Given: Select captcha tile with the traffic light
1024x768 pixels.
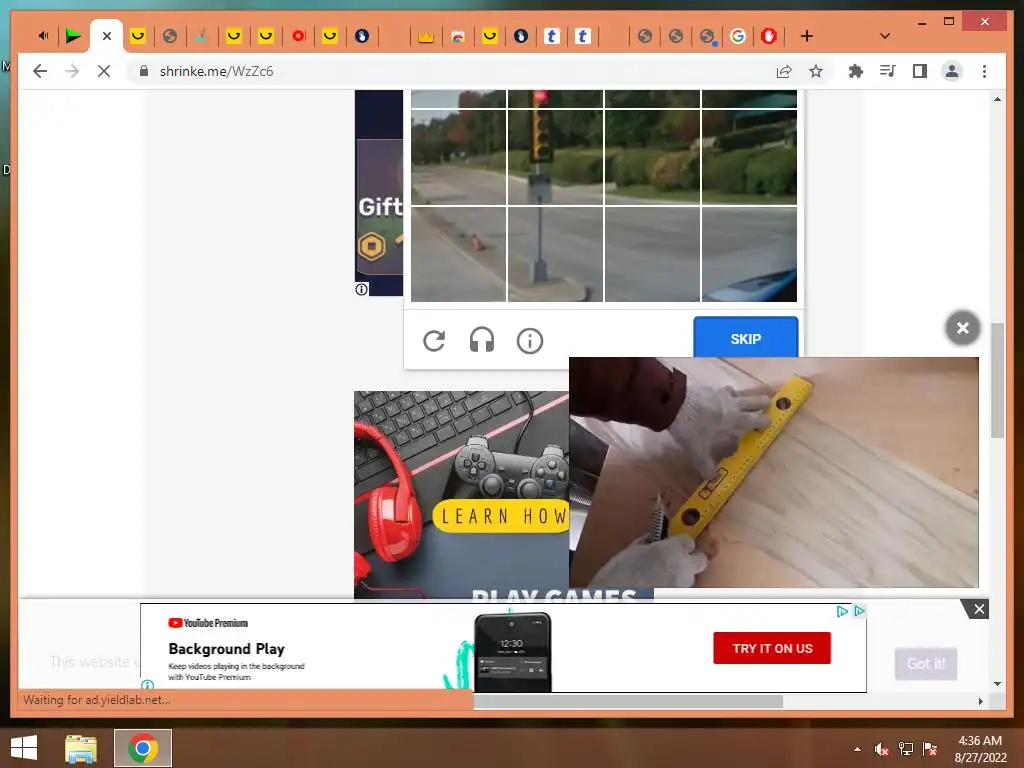Looking at the screenshot, I should click(x=555, y=157).
